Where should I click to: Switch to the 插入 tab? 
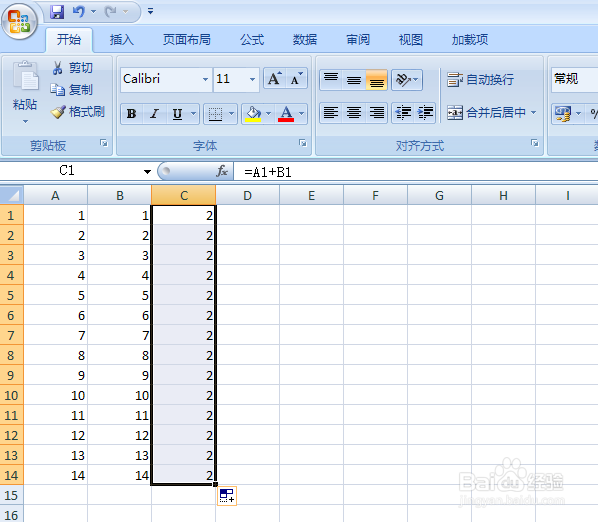(122, 40)
